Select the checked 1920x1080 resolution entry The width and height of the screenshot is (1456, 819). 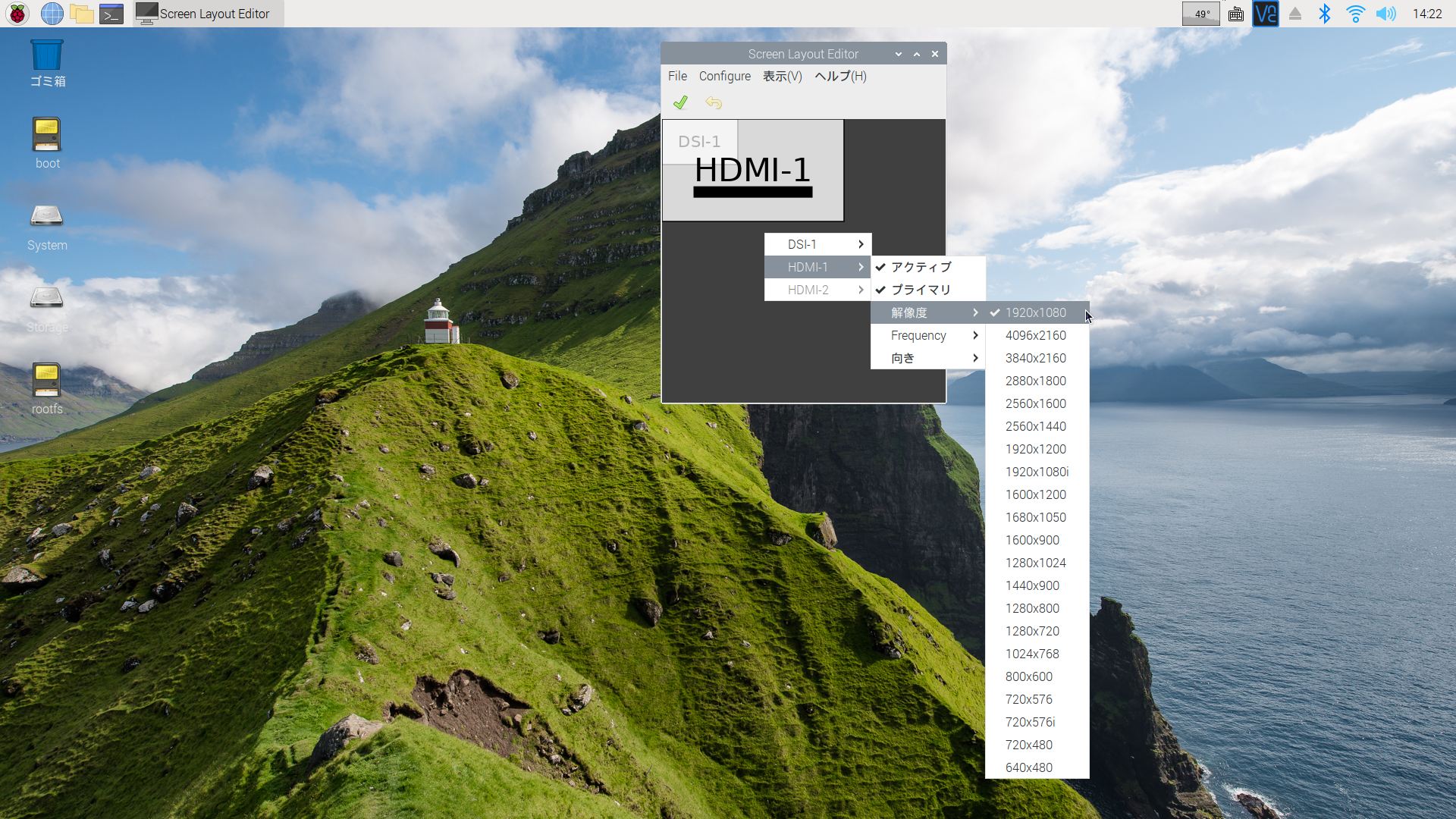(x=1035, y=312)
